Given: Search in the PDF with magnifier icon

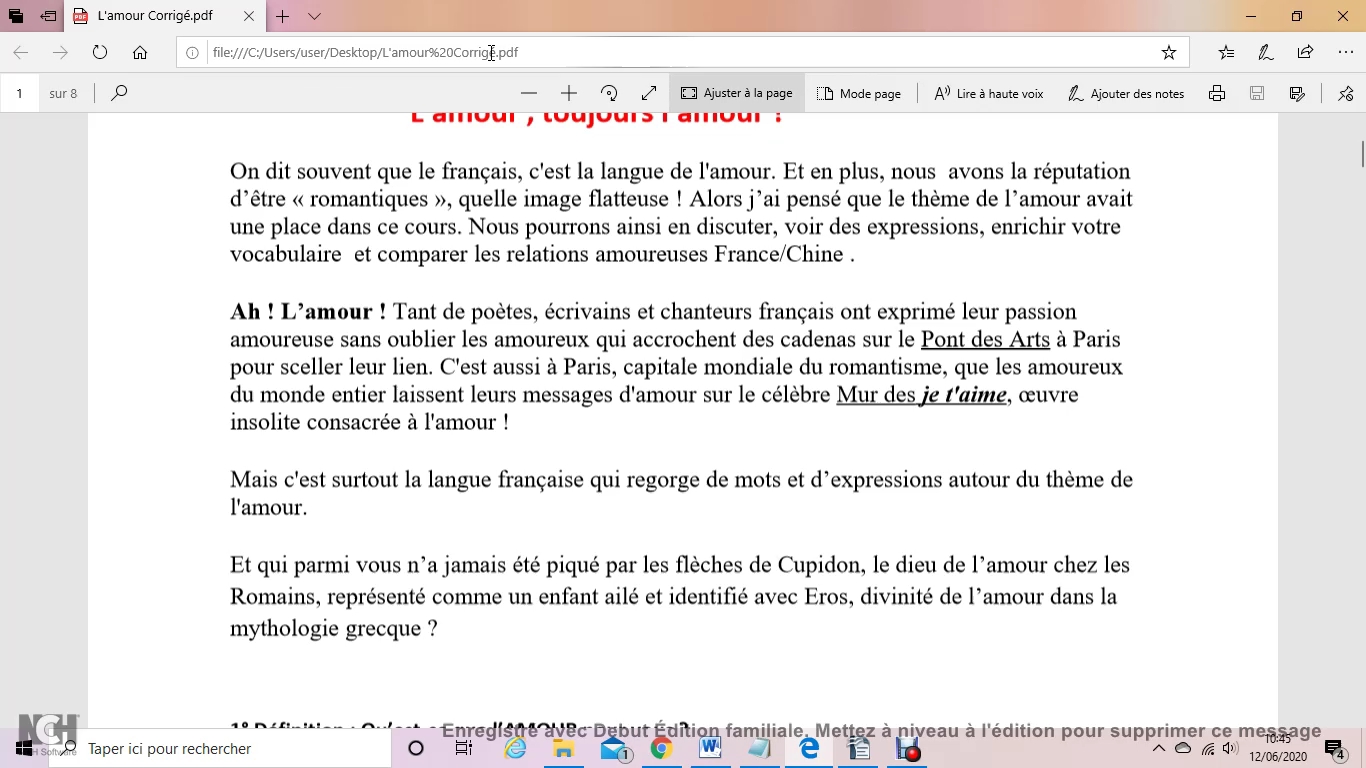Looking at the screenshot, I should (119, 93).
